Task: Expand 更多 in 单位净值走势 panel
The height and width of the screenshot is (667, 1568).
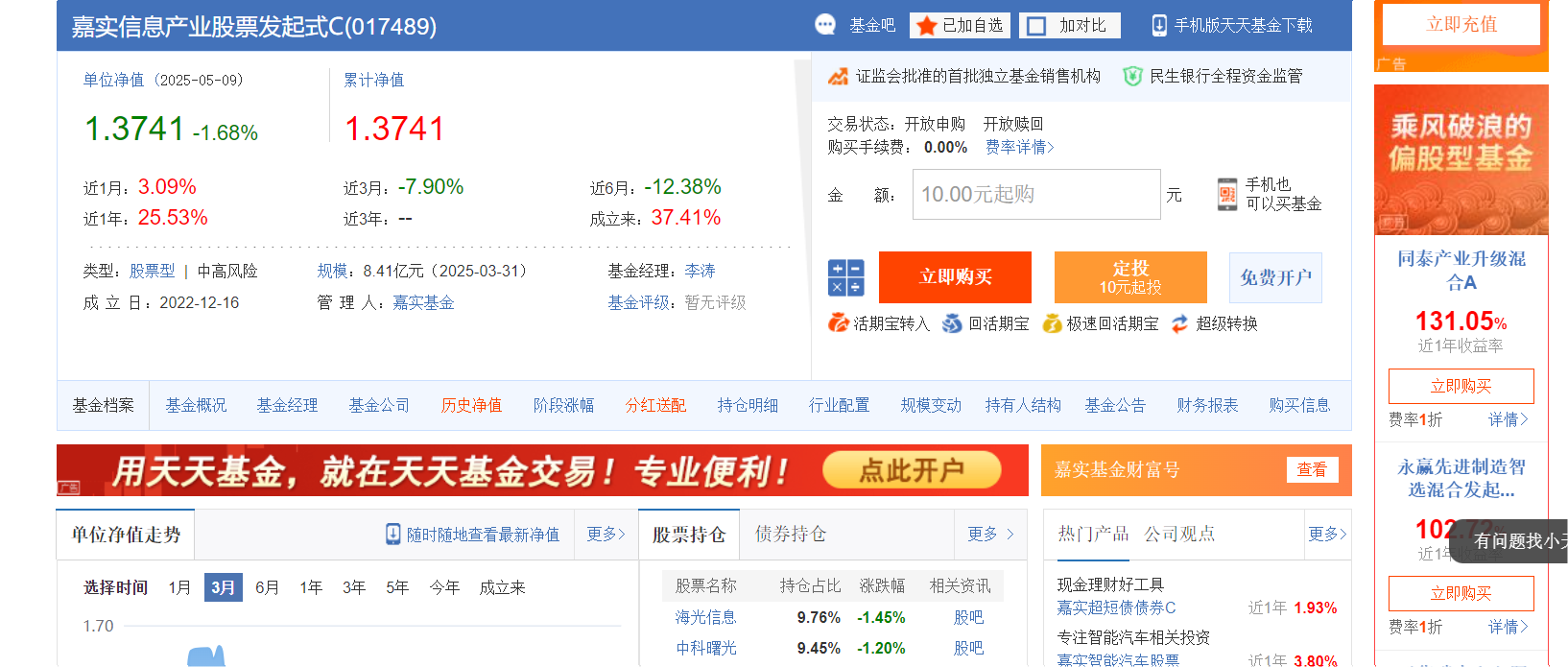Action: 606,534
